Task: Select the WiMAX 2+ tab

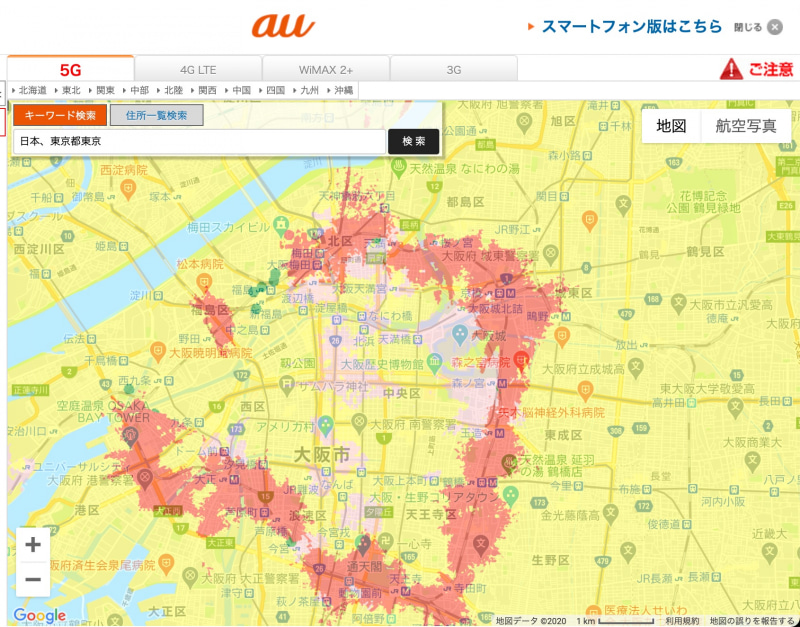Action: coord(326,70)
